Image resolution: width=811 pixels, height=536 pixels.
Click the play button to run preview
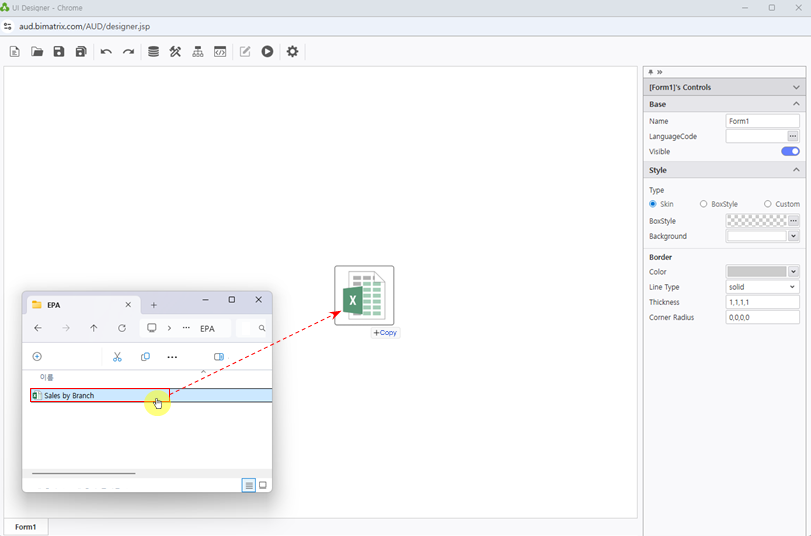coord(267,52)
